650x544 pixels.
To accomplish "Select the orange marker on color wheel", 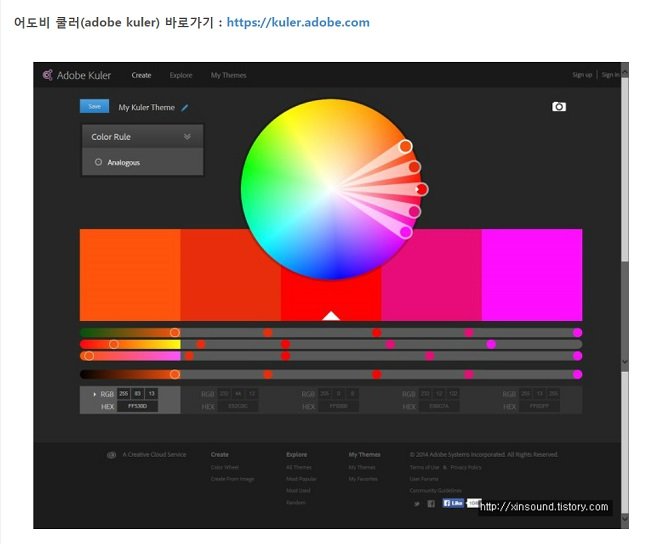I will [405, 146].
